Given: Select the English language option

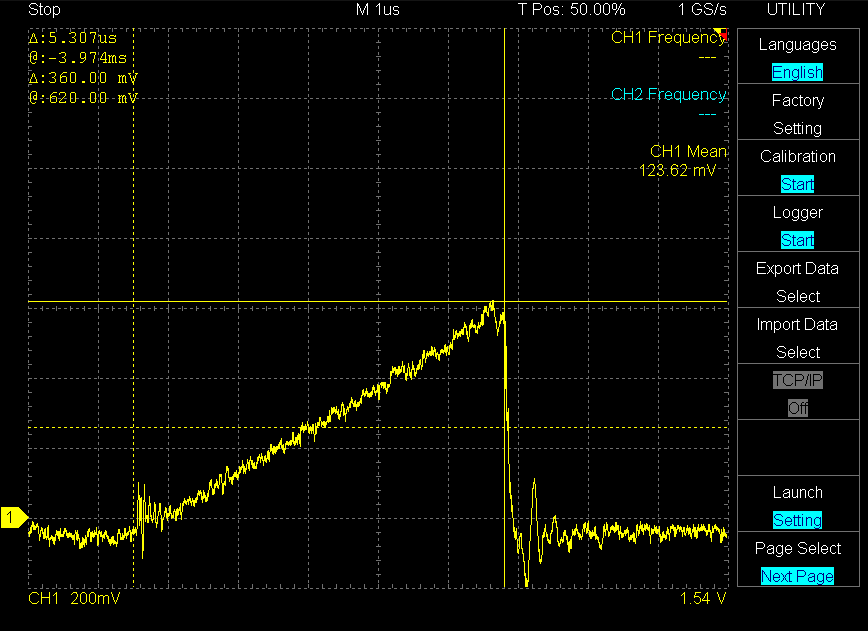Looking at the screenshot, I should pyautogui.click(x=797, y=73).
